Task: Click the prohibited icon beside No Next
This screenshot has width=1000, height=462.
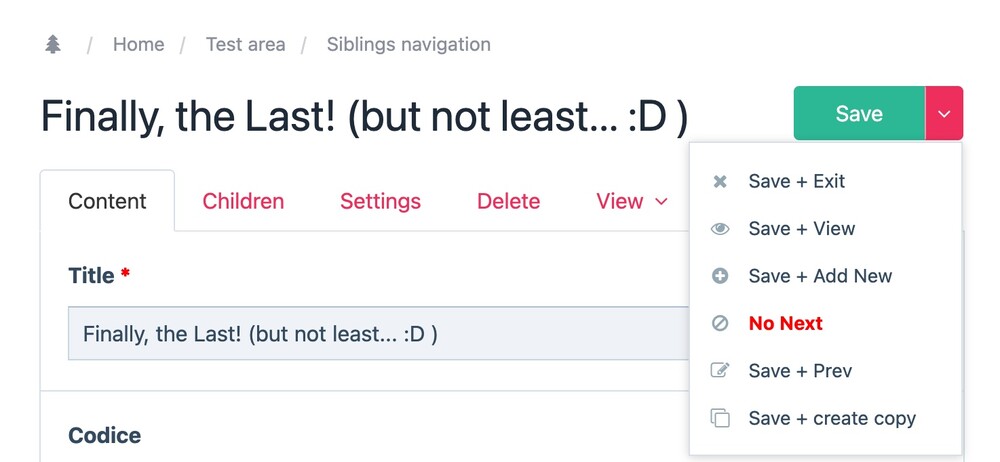Action: click(x=719, y=324)
